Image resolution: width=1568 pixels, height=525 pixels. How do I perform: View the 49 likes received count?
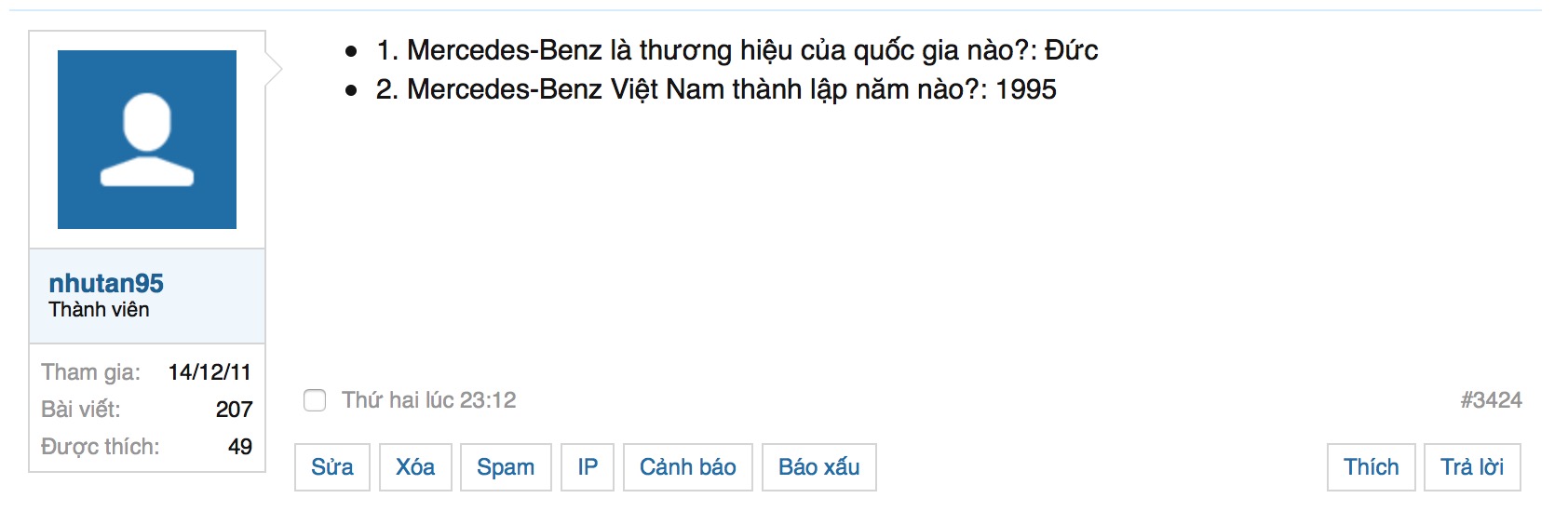(x=240, y=447)
